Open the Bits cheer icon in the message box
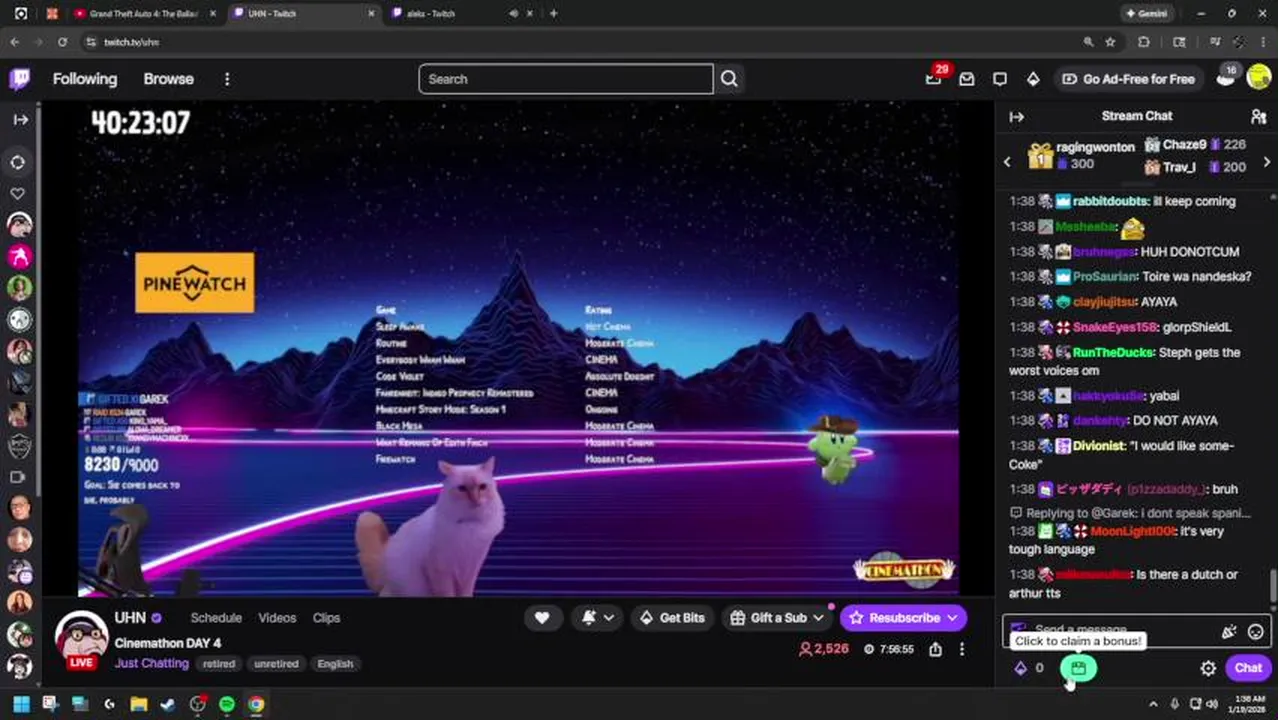The width and height of the screenshot is (1278, 720). tap(1229, 631)
